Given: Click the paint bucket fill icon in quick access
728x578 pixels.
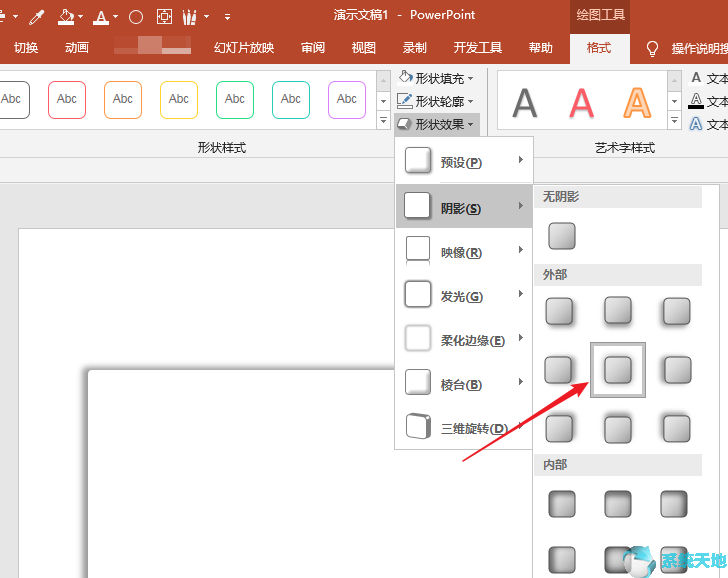Looking at the screenshot, I should pos(65,17).
